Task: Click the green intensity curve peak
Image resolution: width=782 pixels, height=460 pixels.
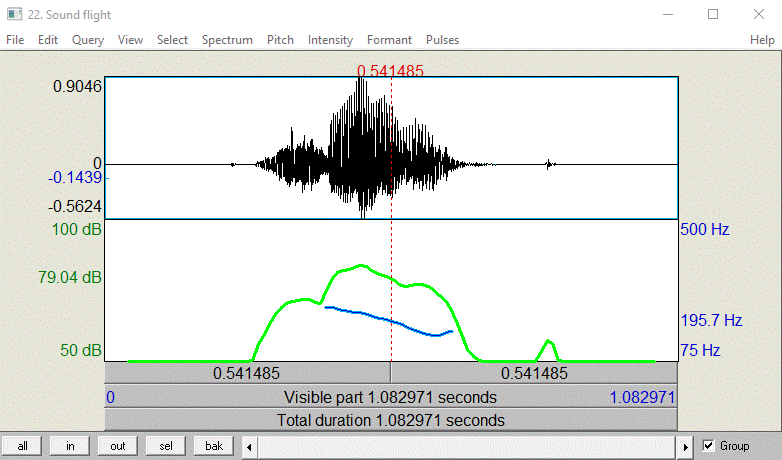Action: coord(361,265)
